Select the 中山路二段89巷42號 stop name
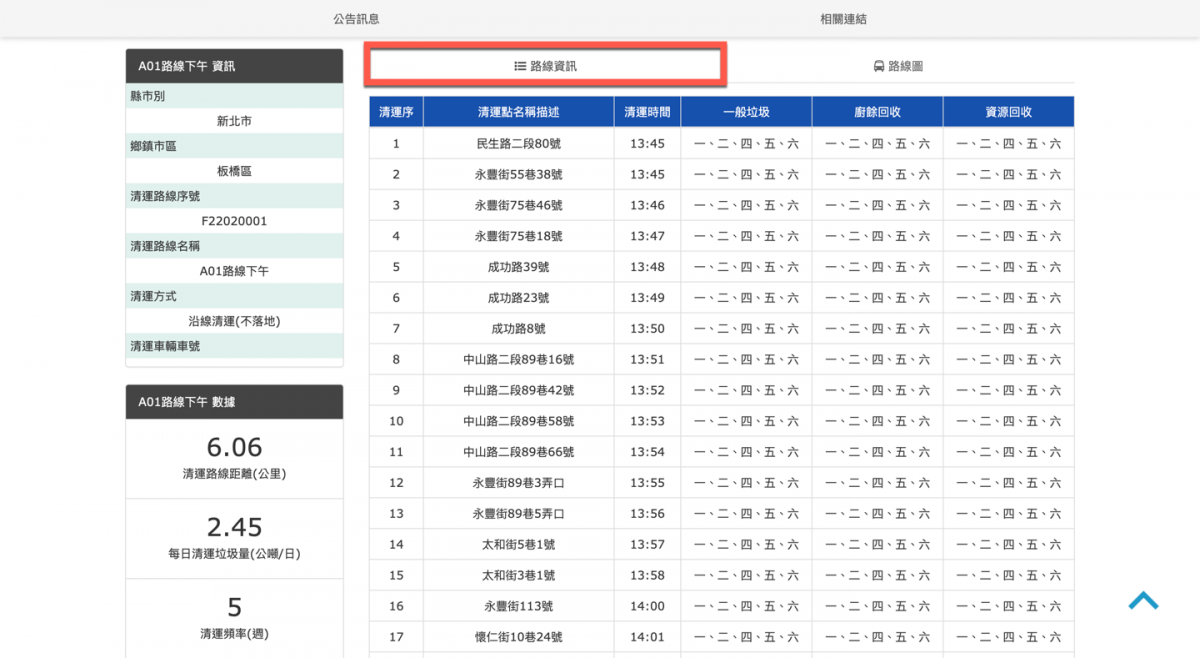1200x658 pixels. click(x=519, y=390)
